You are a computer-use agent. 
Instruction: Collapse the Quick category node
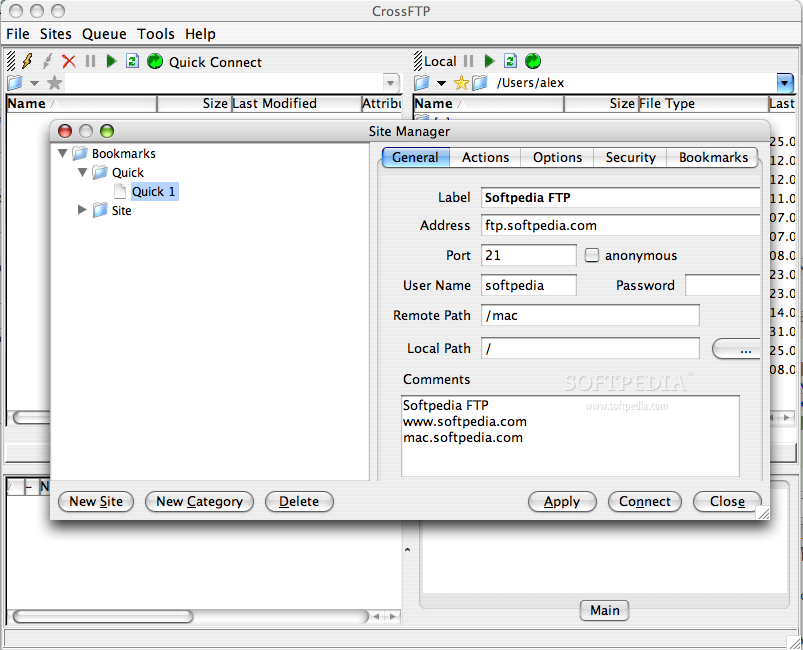pos(82,172)
